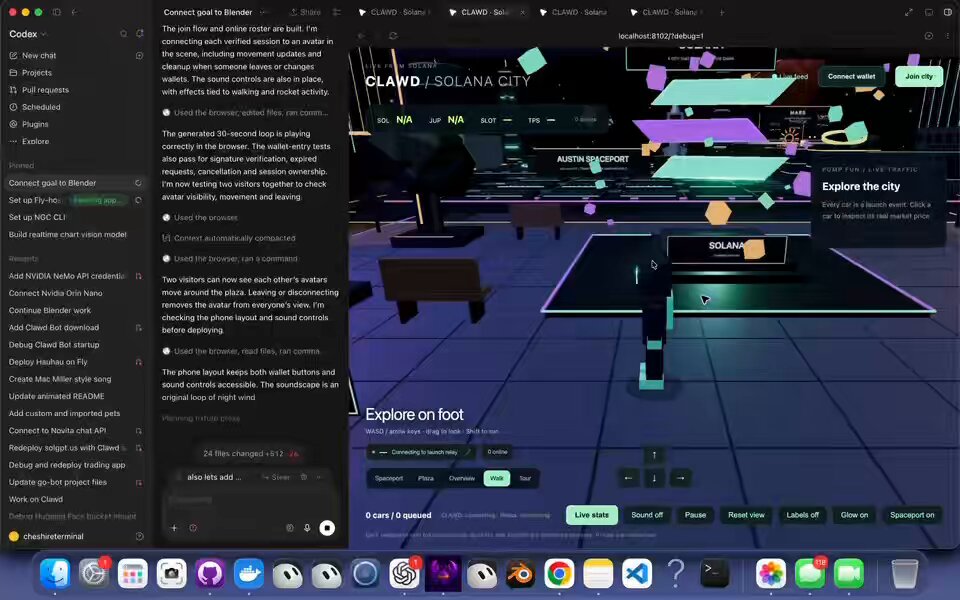
Task: Click the left arrow movement button
Action: (x=628, y=478)
